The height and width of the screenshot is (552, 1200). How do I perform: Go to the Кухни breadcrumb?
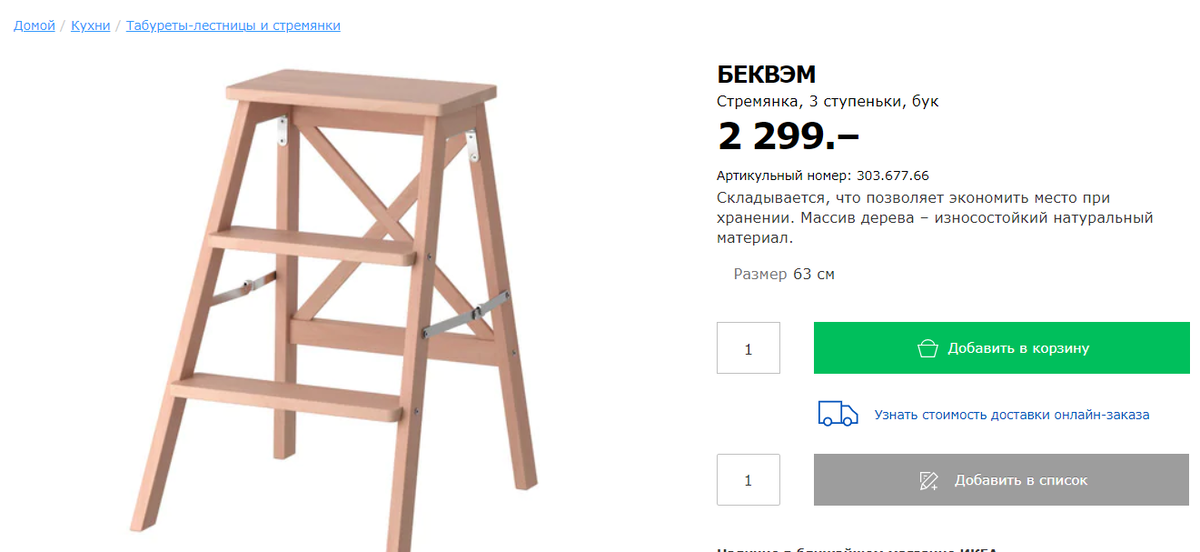(90, 25)
